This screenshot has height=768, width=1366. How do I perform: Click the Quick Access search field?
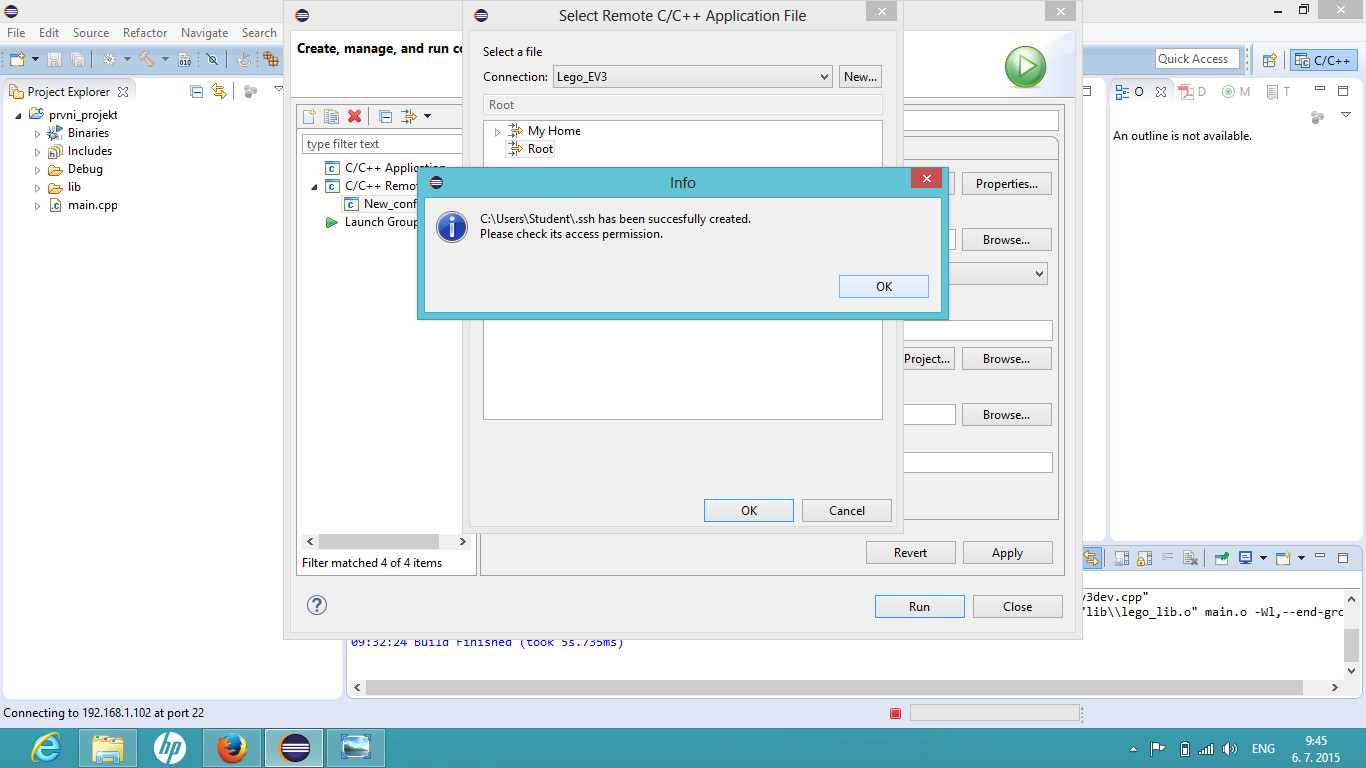coord(1197,59)
